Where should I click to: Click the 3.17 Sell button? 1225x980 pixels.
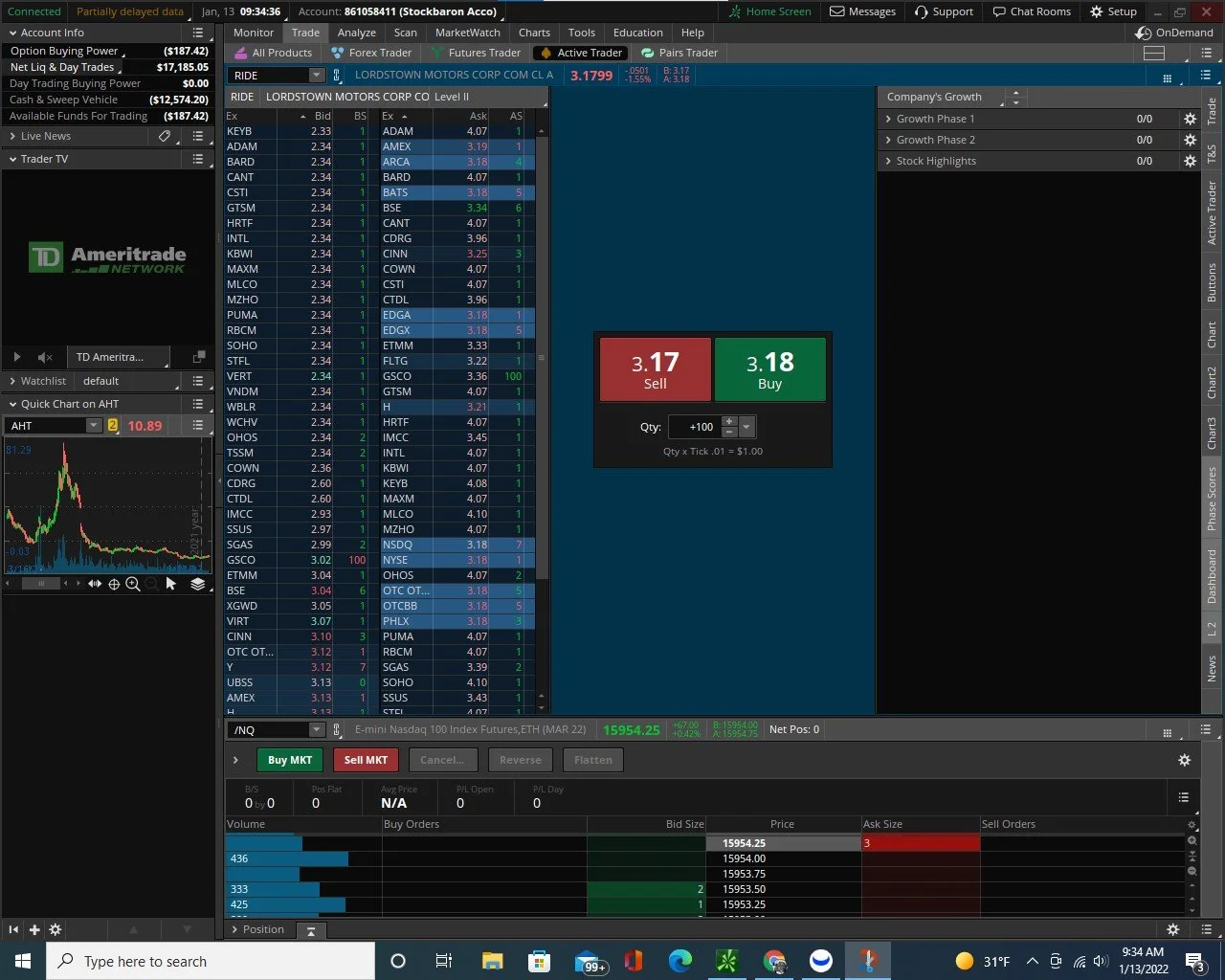(656, 369)
